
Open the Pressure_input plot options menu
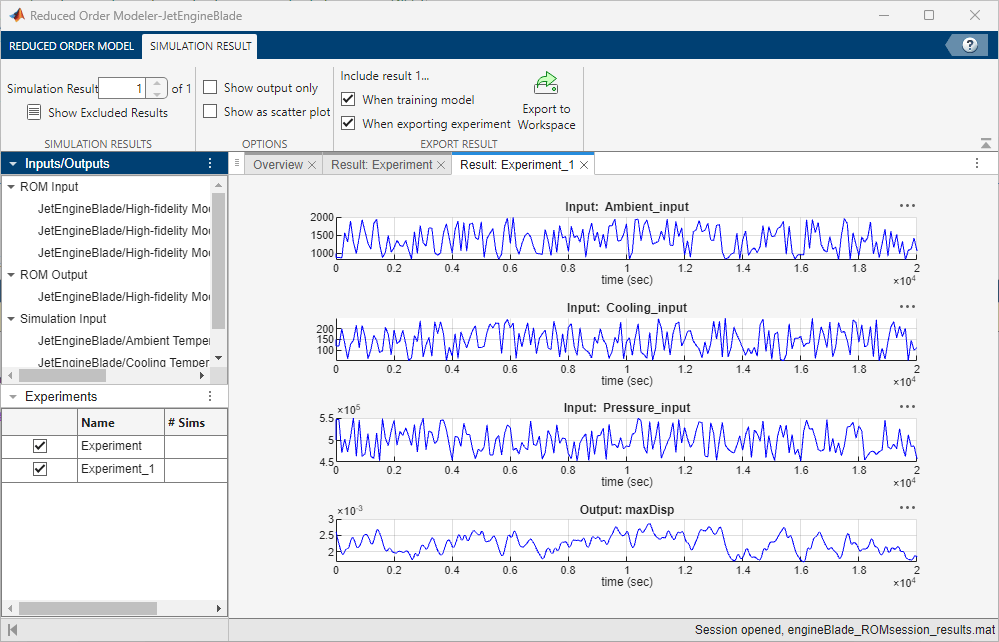point(906,406)
